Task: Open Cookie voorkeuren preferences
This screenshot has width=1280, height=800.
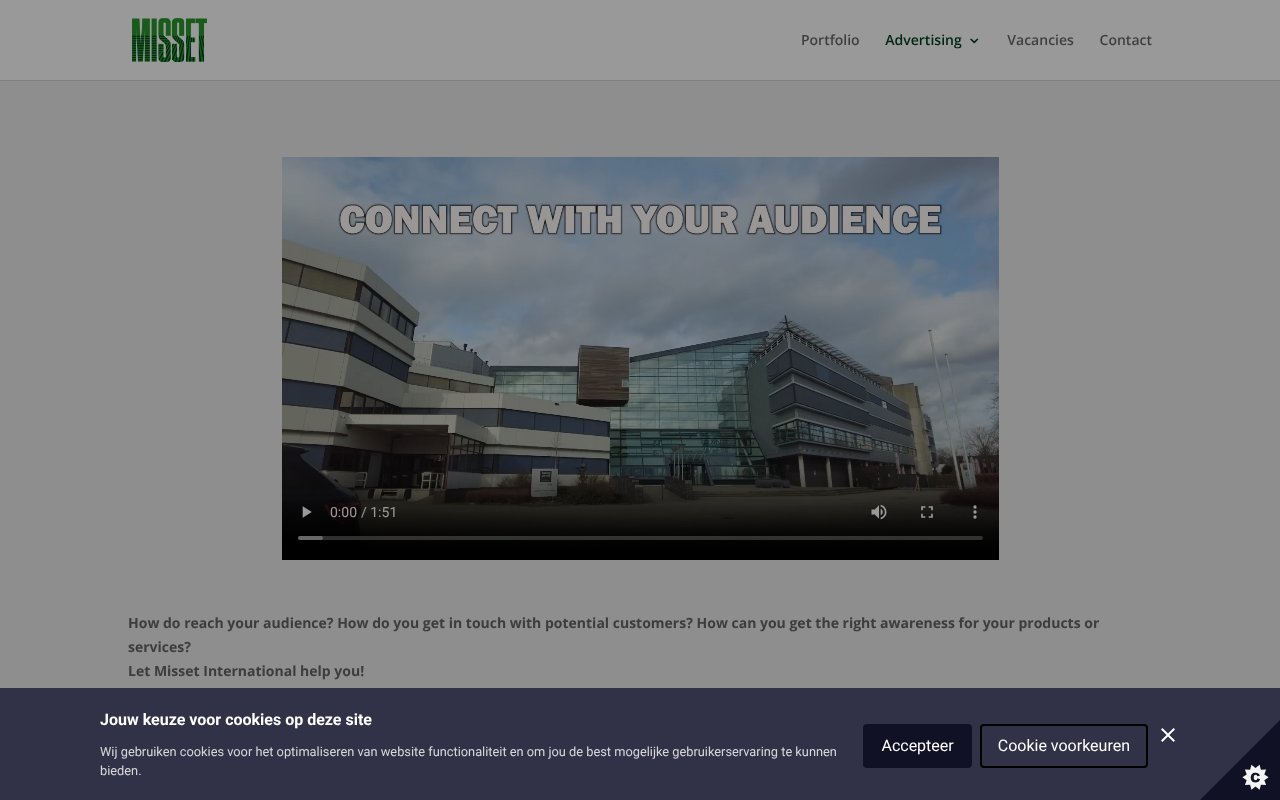Action: [1063, 745]
